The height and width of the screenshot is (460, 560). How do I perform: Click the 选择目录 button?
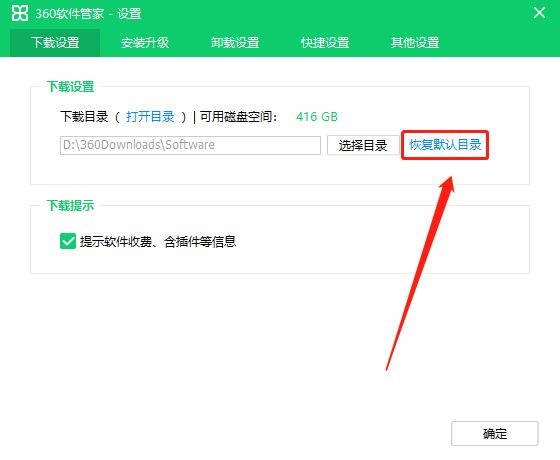click(x=363, y=145)
